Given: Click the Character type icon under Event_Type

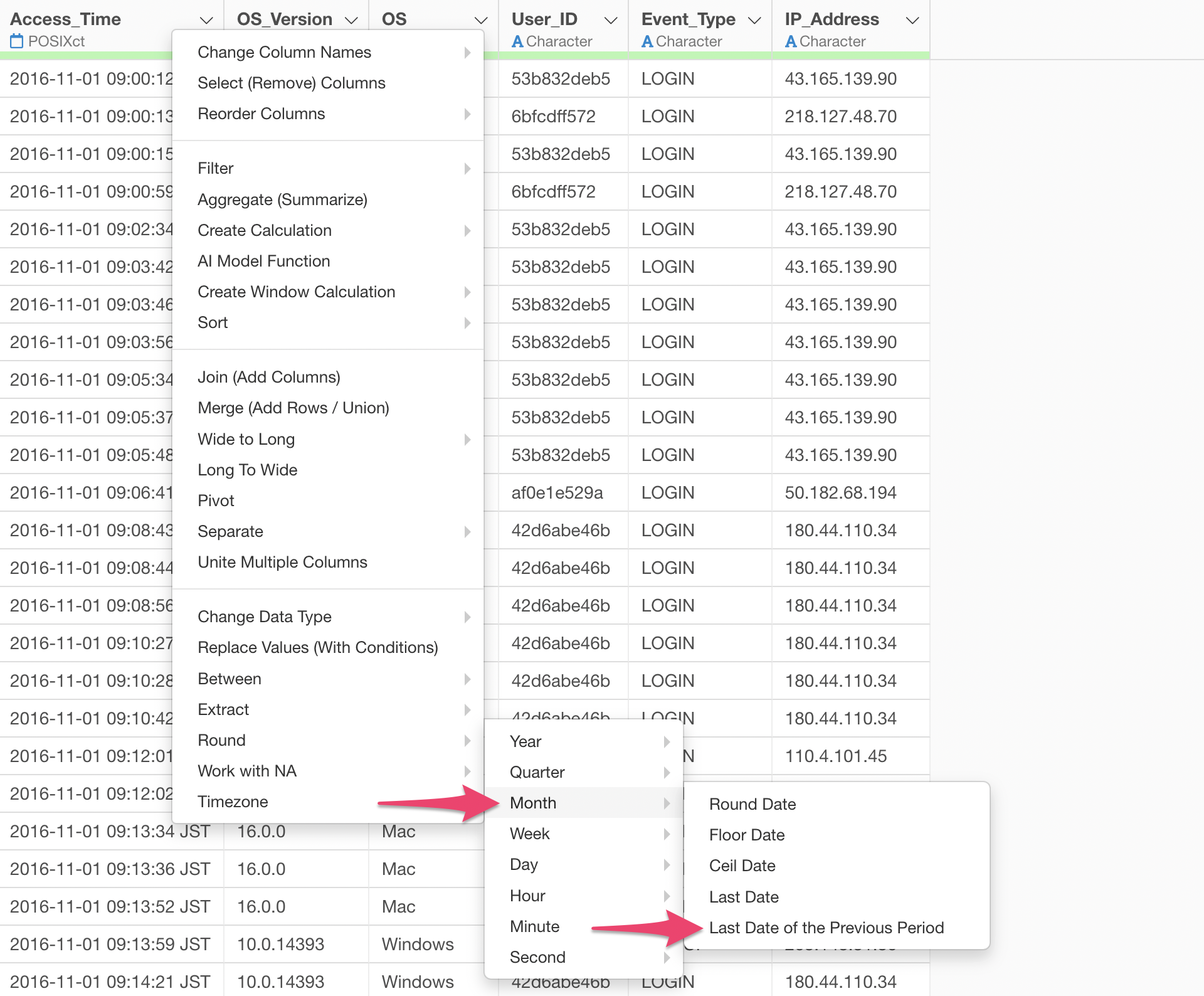Looking at the screenshot, I should [x=647, y=41].
